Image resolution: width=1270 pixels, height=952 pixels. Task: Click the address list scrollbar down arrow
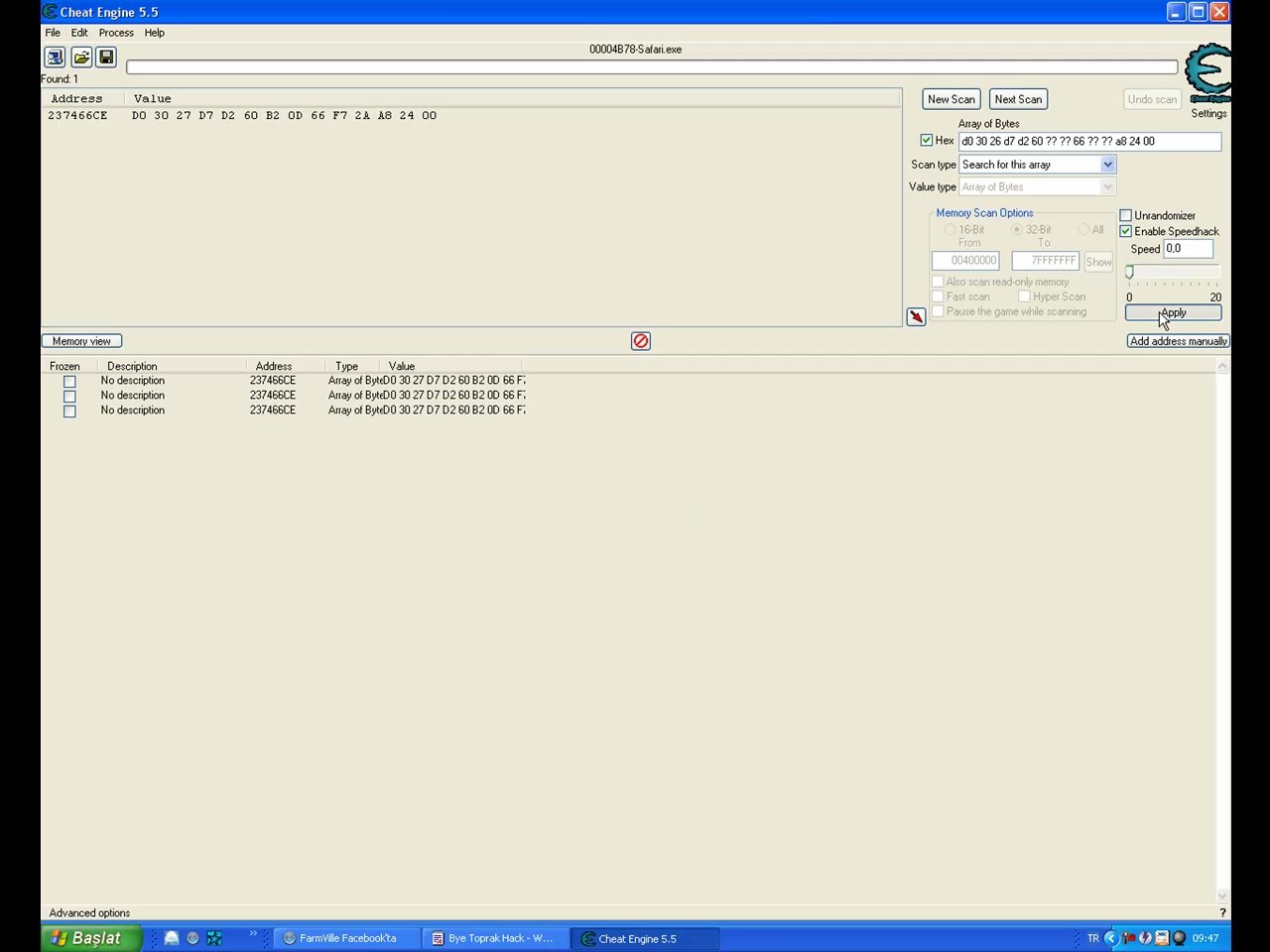pyautogui.click(x=1222, y=895)
